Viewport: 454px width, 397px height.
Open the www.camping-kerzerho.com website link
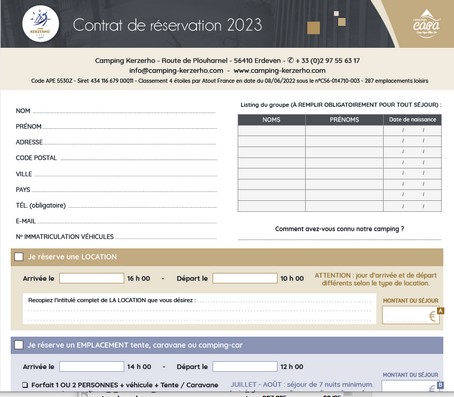coord(279,70)
